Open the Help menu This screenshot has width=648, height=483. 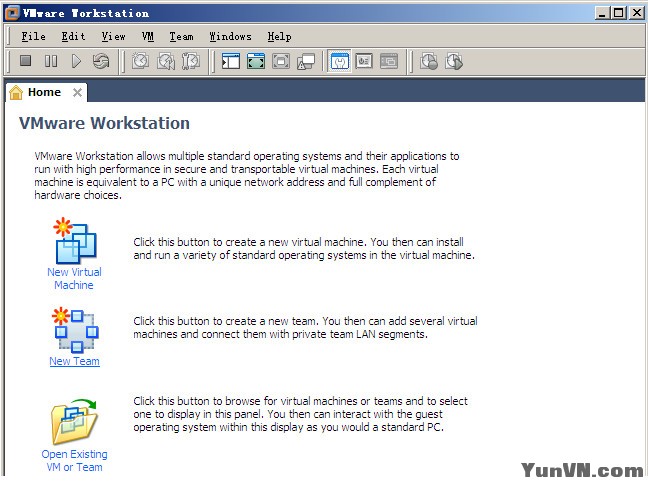click(279, 37)
